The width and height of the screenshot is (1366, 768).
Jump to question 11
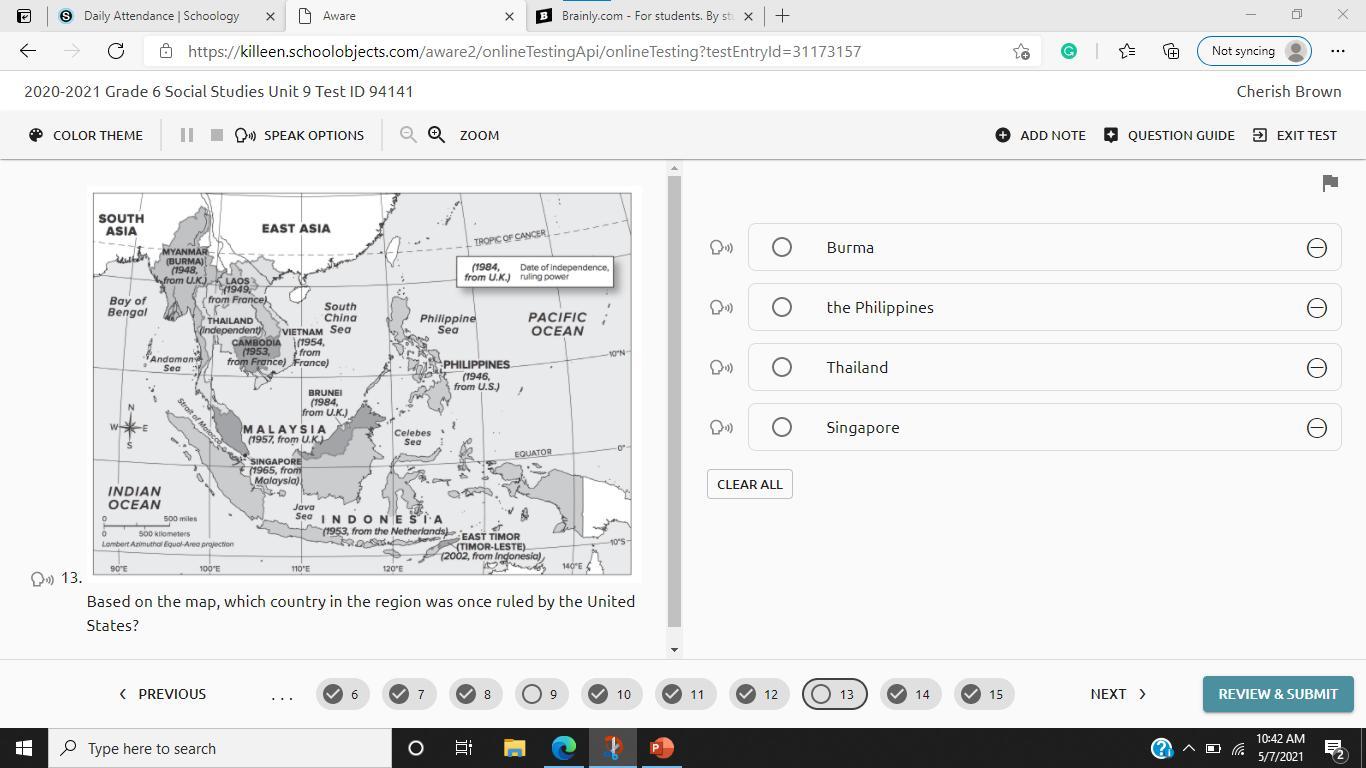pos(685,694)
